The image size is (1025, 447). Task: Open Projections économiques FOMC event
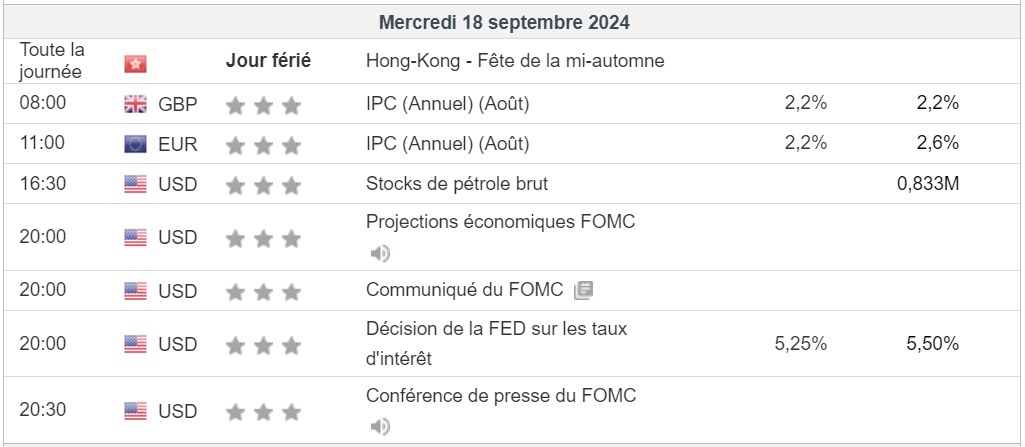click(x=500, y=221)
